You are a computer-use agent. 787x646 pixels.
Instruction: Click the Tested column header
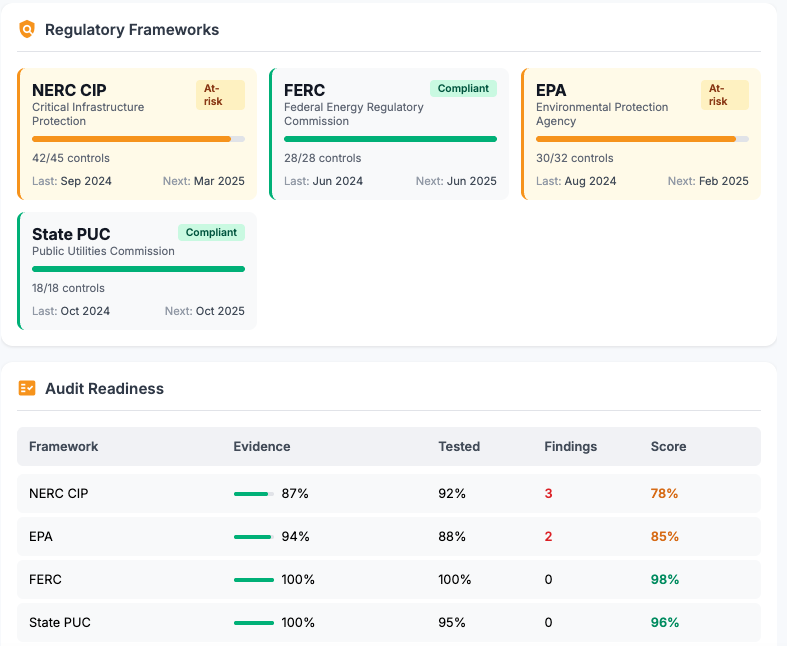pyautogui.click(x=459, y=446)
